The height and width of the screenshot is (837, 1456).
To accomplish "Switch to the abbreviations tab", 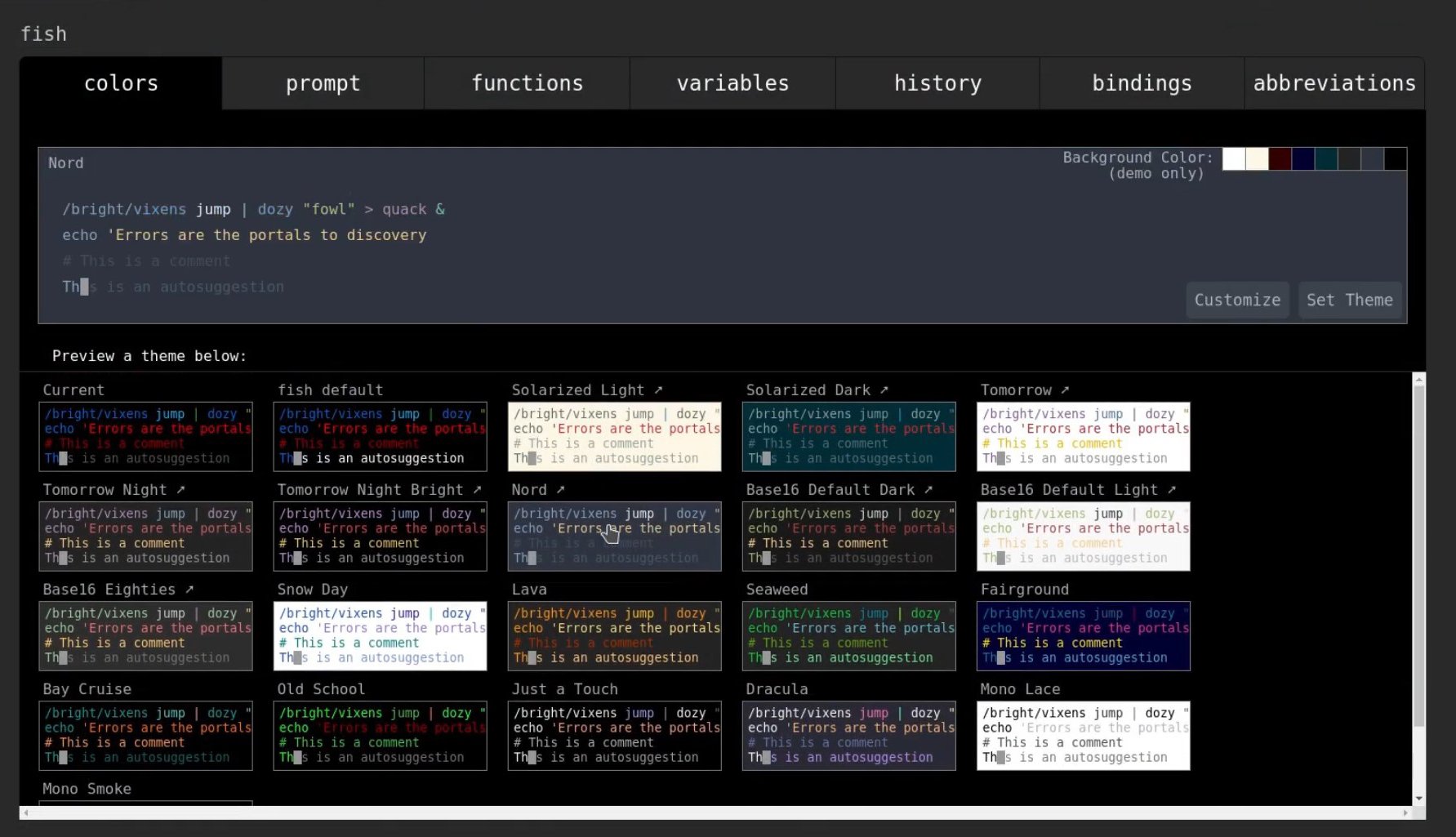I will [1334, 83].
